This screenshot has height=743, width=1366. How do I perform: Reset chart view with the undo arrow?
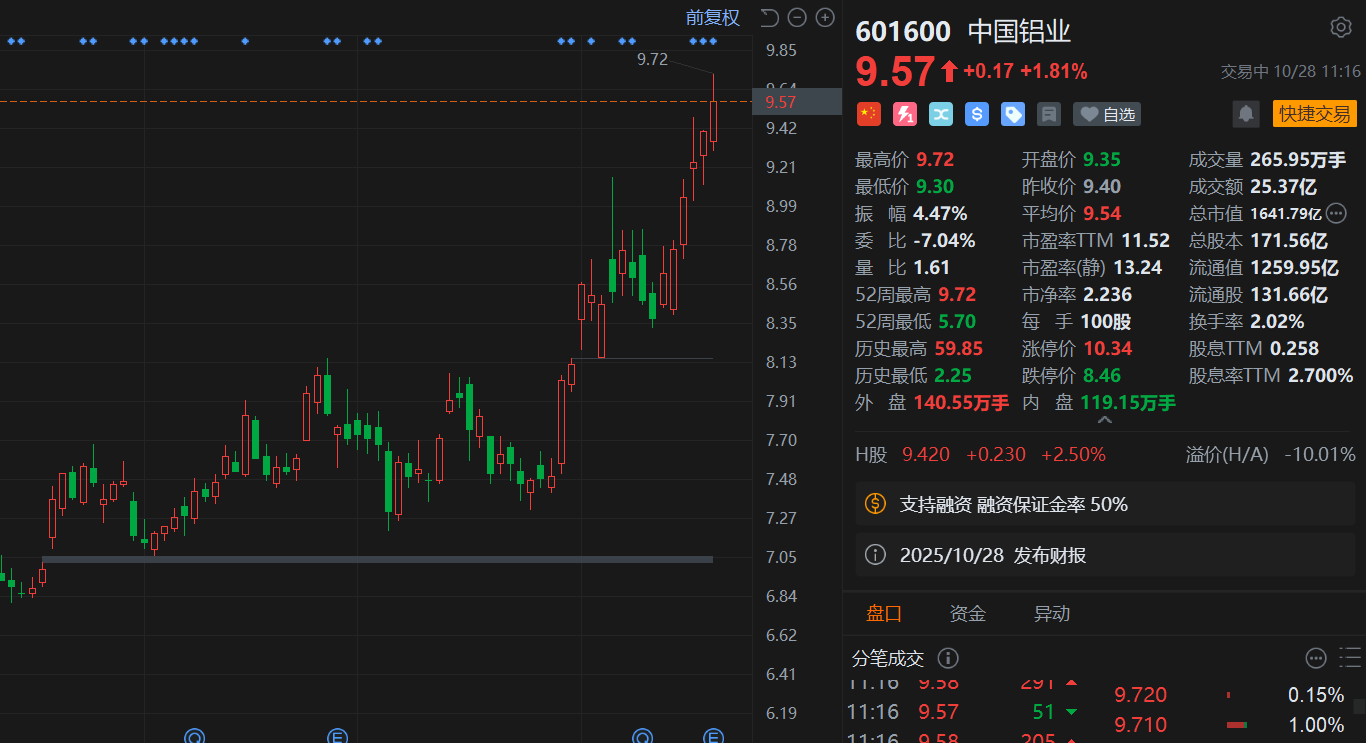pyautogui.click(x=769, y=17)
